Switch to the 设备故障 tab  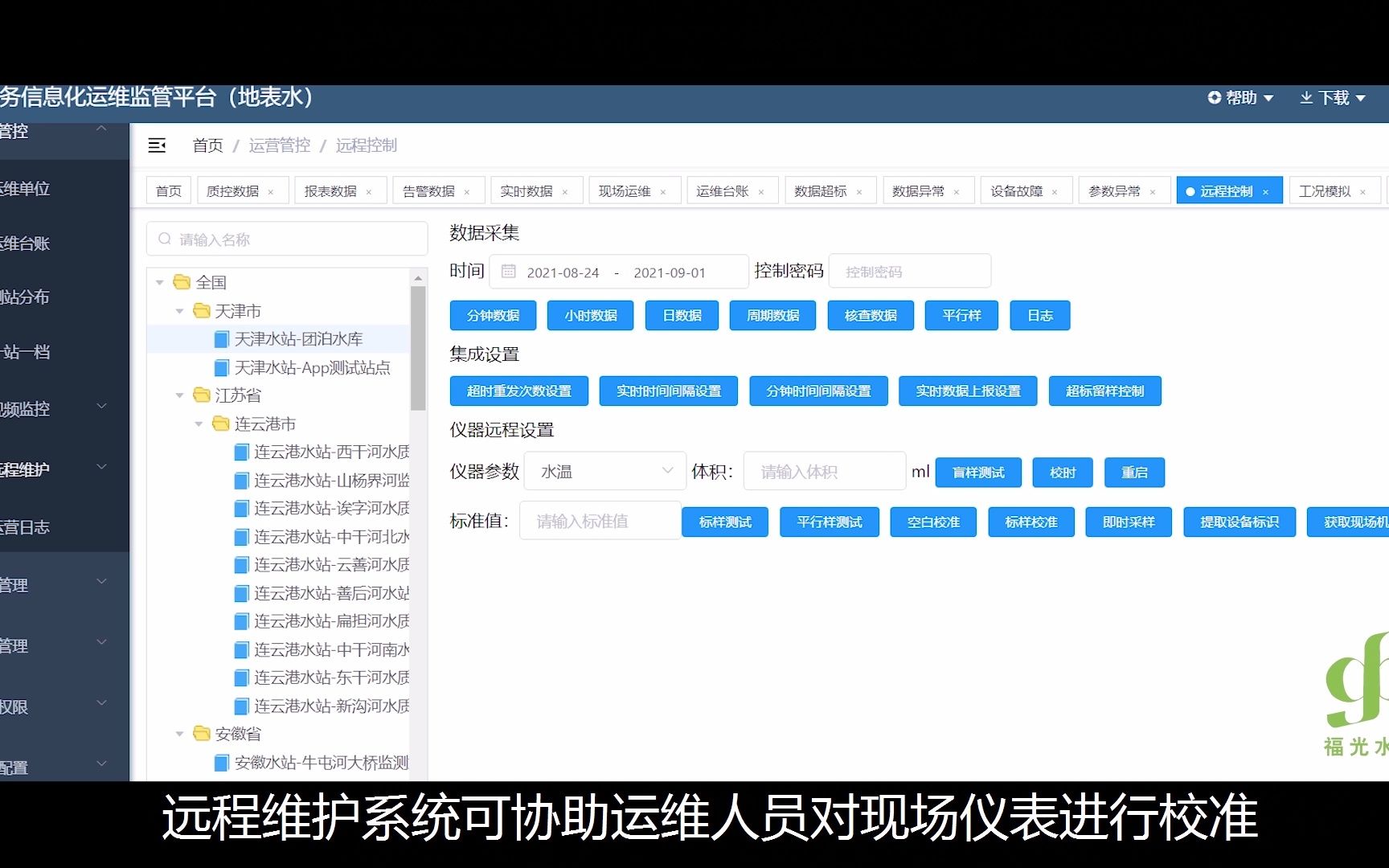[1016, 191]
